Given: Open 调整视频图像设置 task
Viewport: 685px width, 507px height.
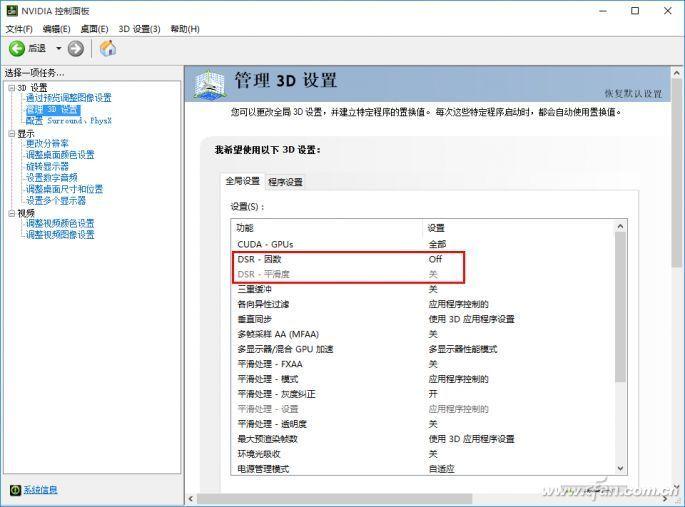Looking at the screenshot, I should [x=60, y=235].
